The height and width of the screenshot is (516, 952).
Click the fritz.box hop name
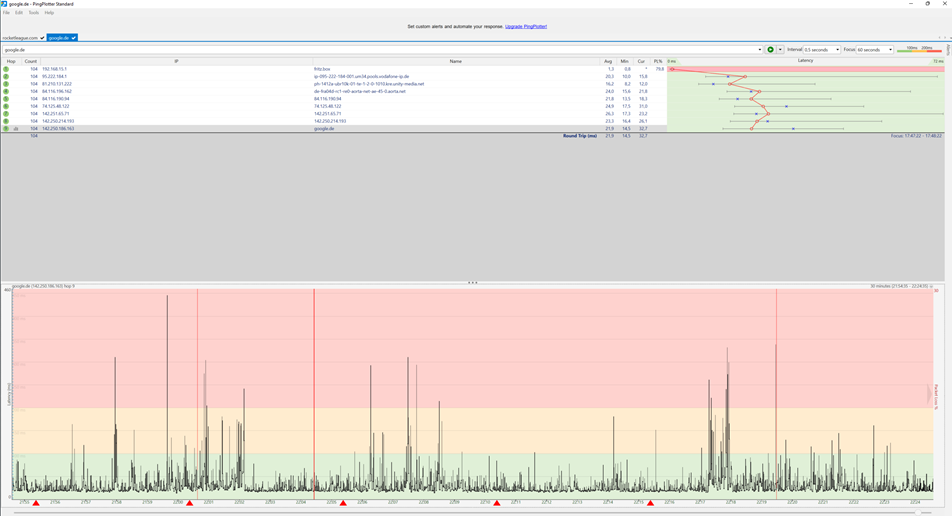322,69
